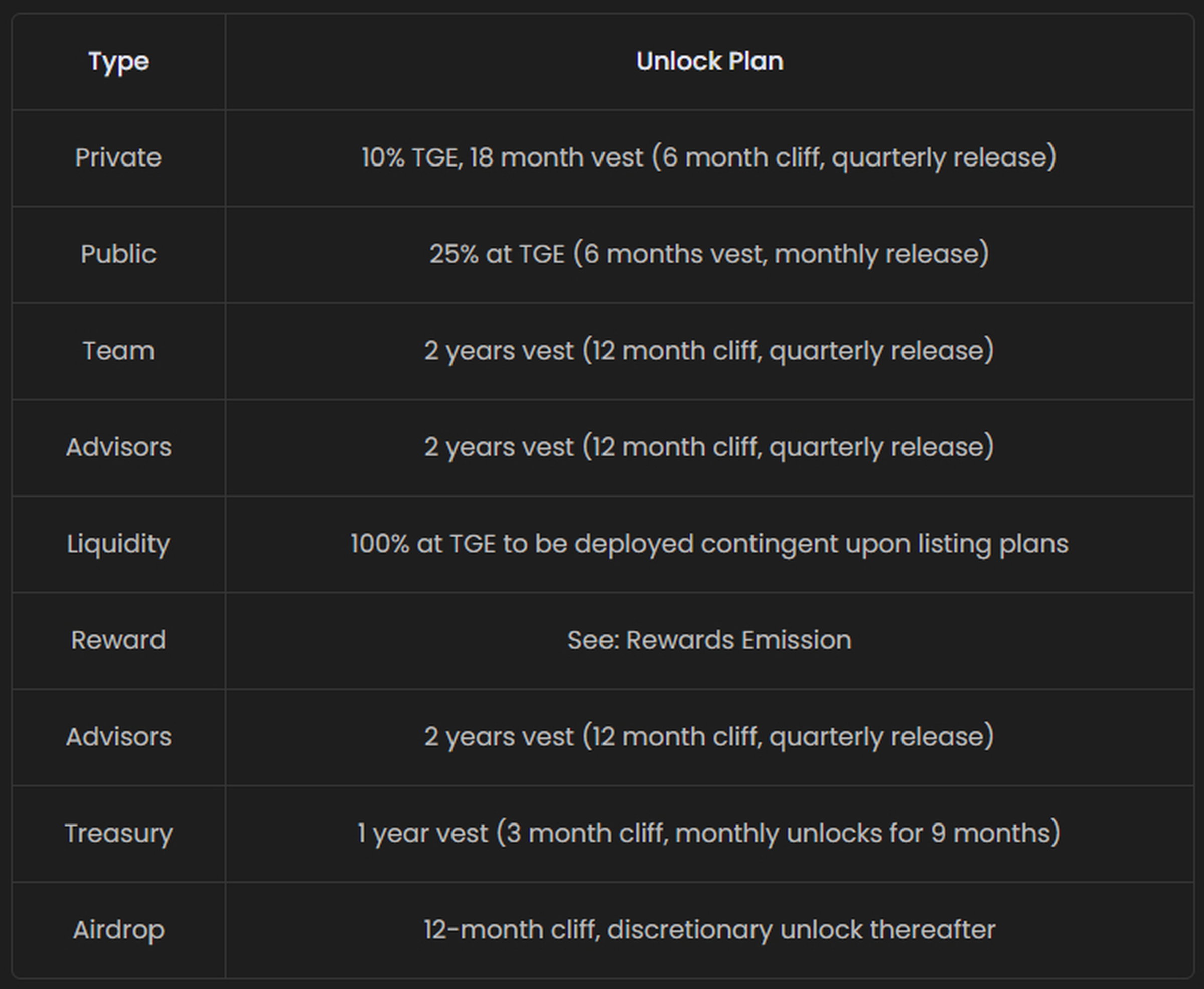Click the unlock plan directly below Rewards Emission
Screen dimensions: 1204x989
[x=709, y=737]
